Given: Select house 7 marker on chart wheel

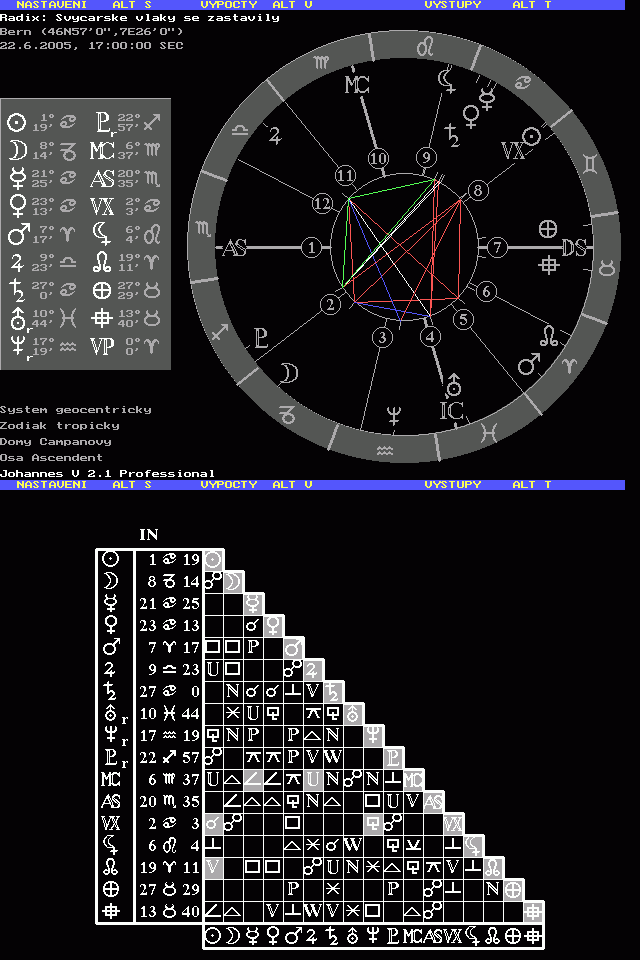Looking at the screenshot, I should point(497,247).
